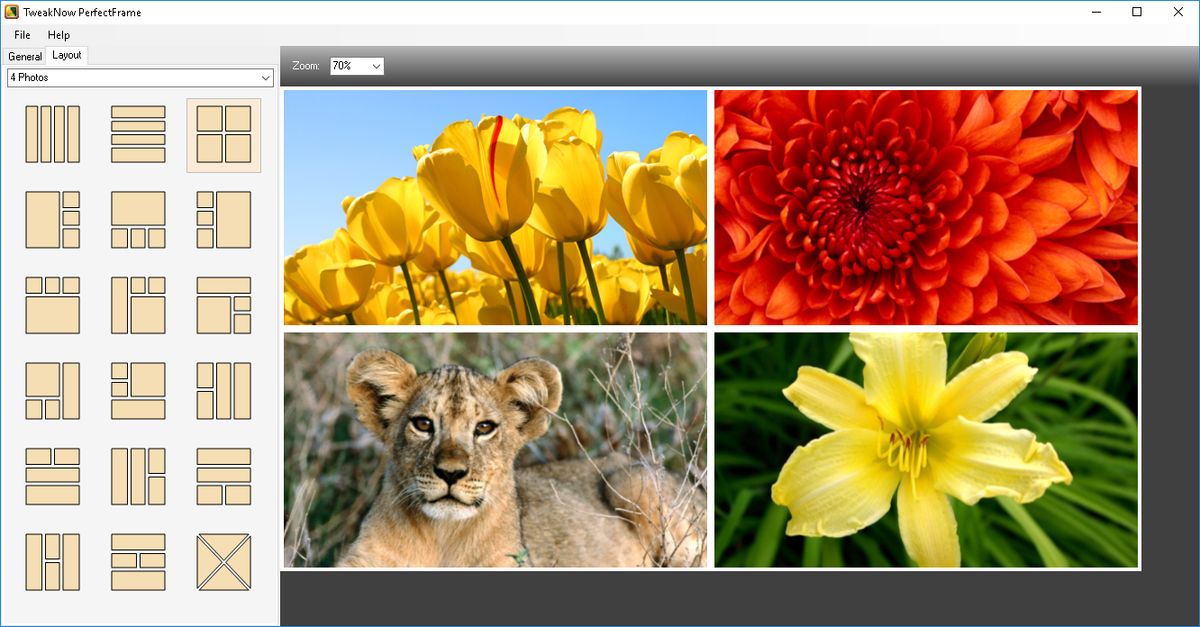The height and width of the screenshot is (627, 1200).
Task: Select the four vertical strips layout
Action: (x=52, y=134)
